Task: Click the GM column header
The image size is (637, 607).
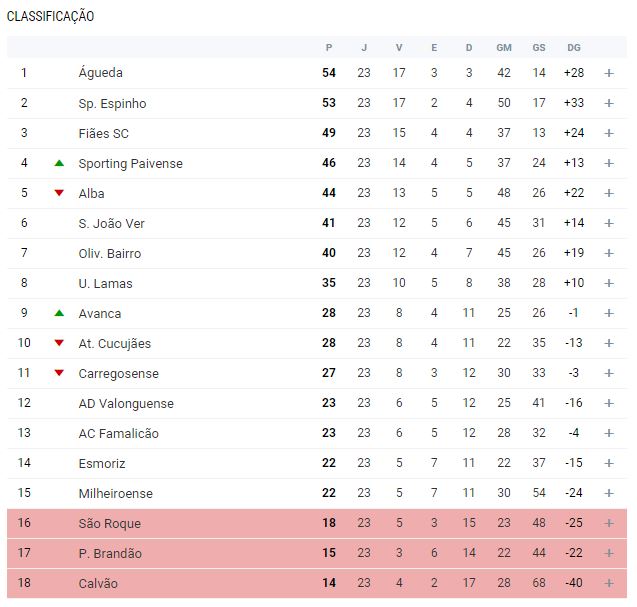Action: click(504, 47)
